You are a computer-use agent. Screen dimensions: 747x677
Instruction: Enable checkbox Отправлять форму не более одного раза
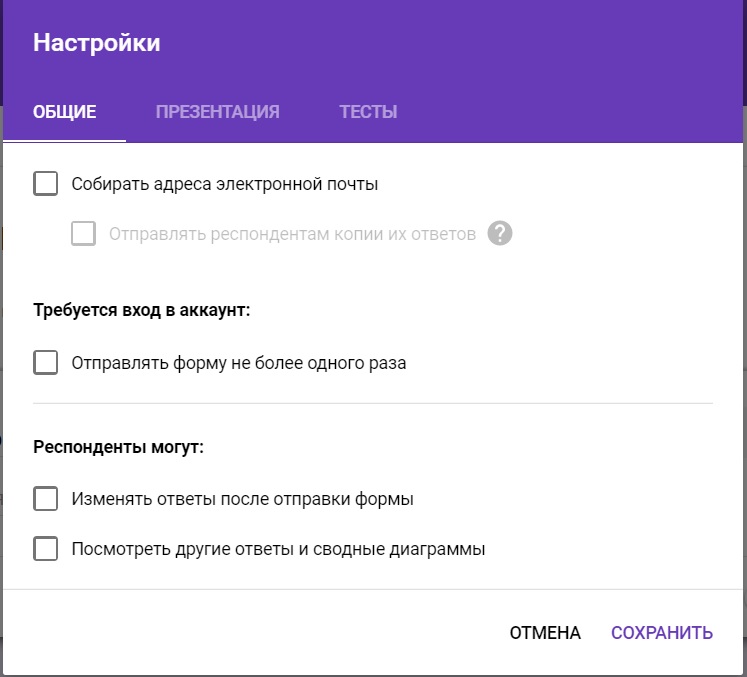click(x=46, y=362)
